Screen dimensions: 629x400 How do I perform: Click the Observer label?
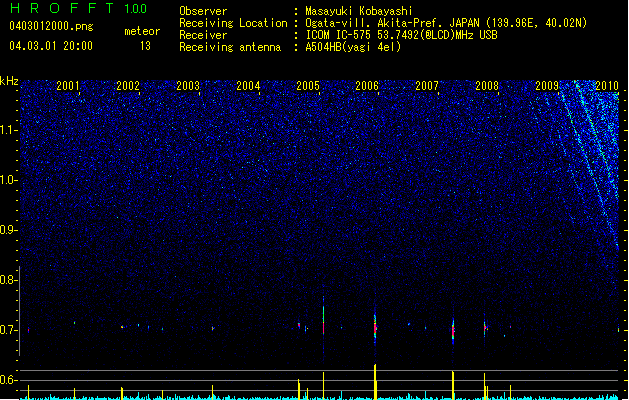tap(203, 11)
